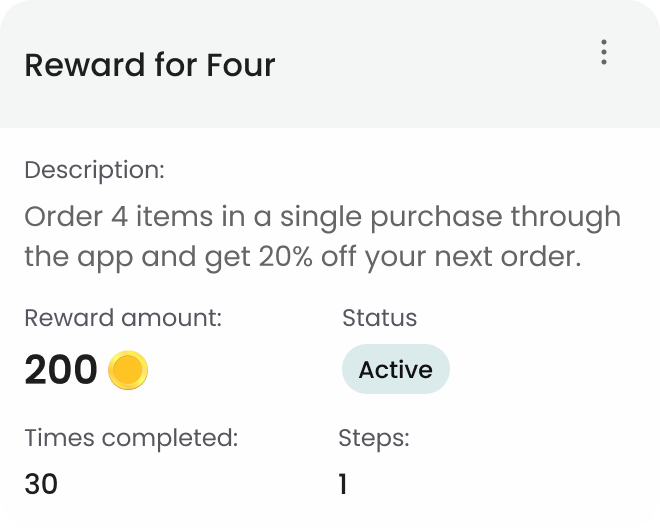Click the "Description:" label

(x=94, y=170)
